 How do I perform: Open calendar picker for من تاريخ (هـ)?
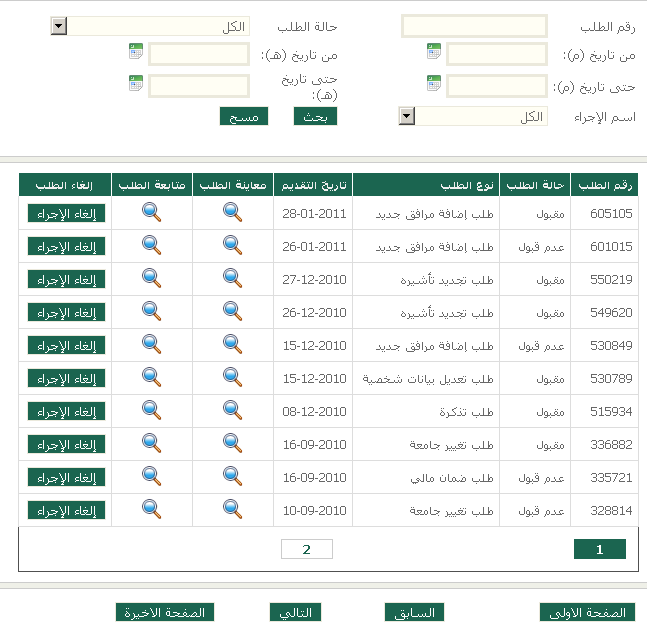[136, 52]
